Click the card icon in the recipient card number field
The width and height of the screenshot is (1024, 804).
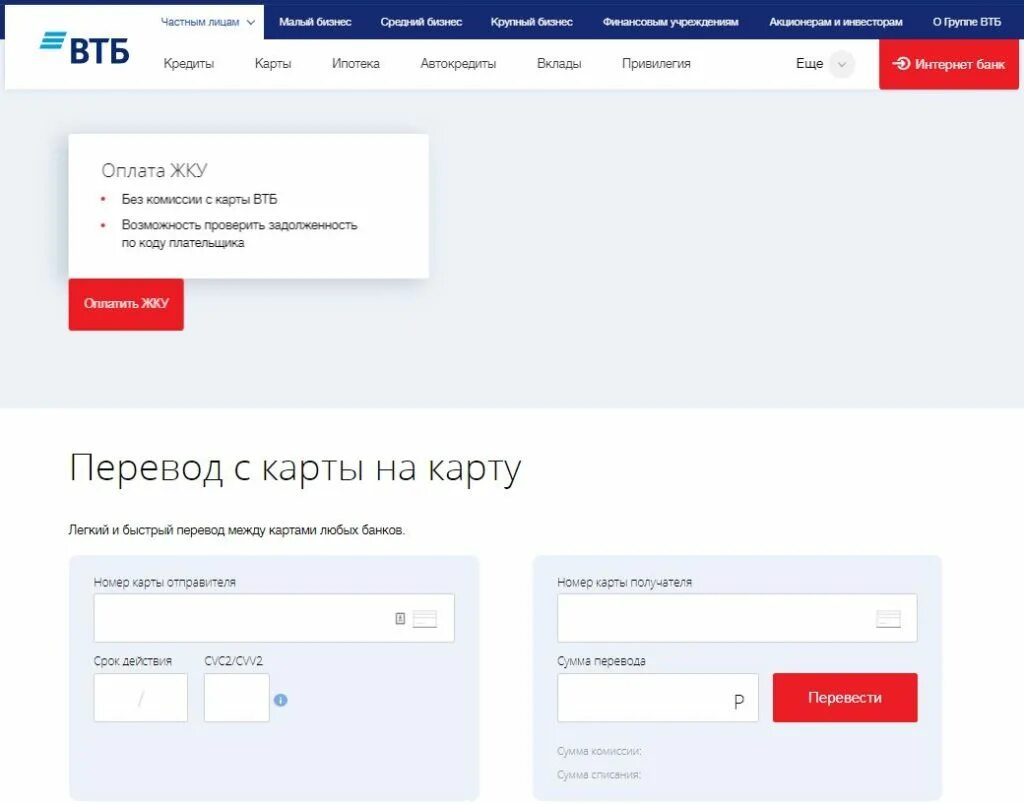point(888,619)
